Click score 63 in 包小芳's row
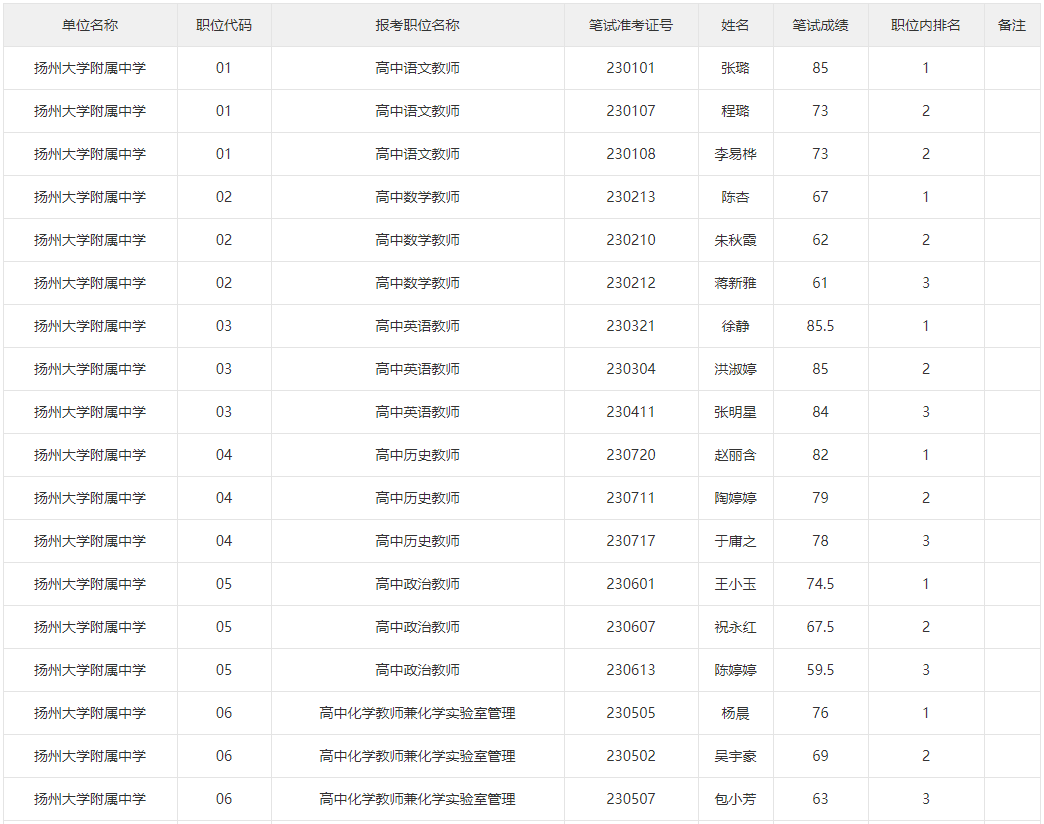1044x824 pixels. click(x=820, y=799)
